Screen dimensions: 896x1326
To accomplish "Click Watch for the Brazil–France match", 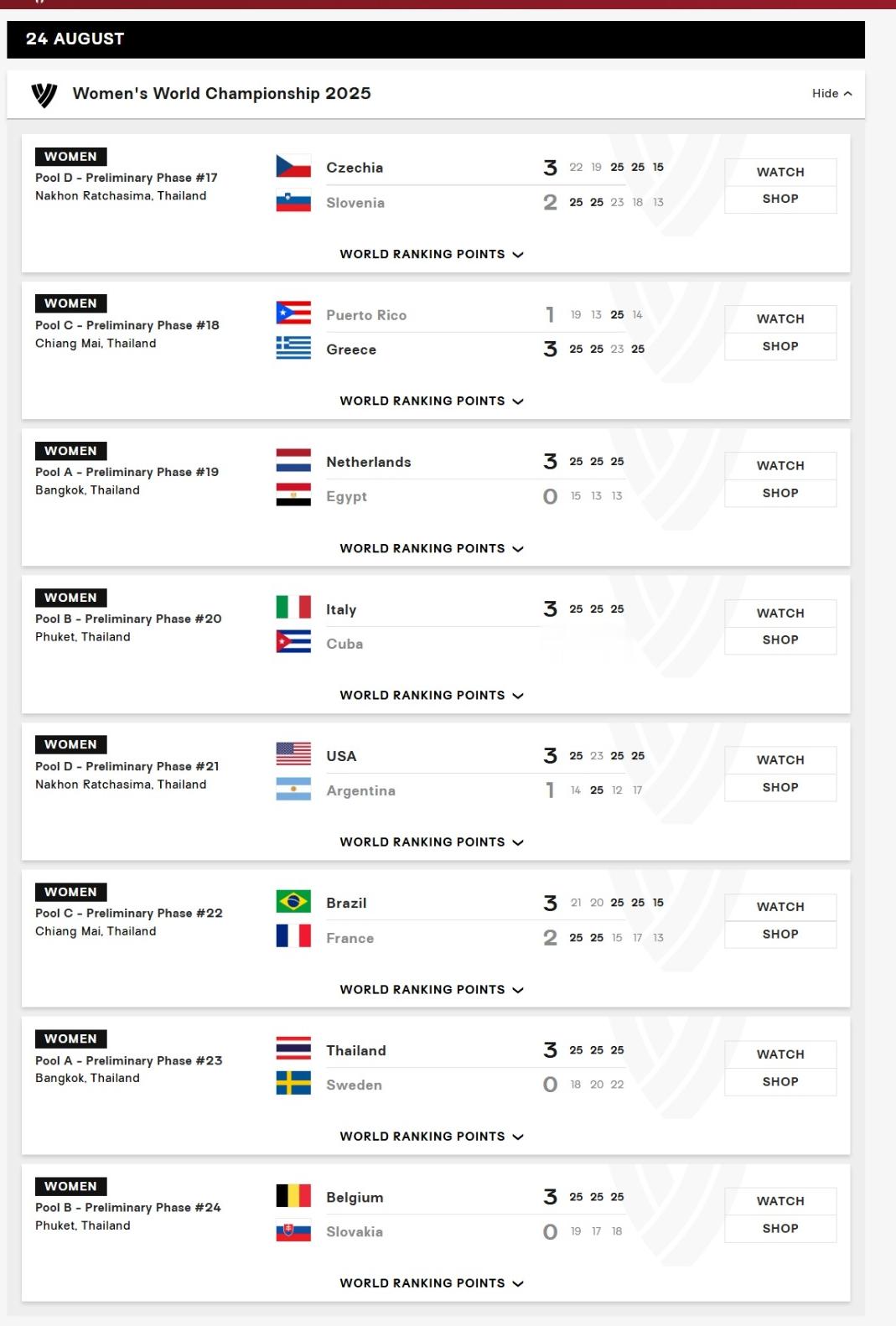I will coord(780,907).
